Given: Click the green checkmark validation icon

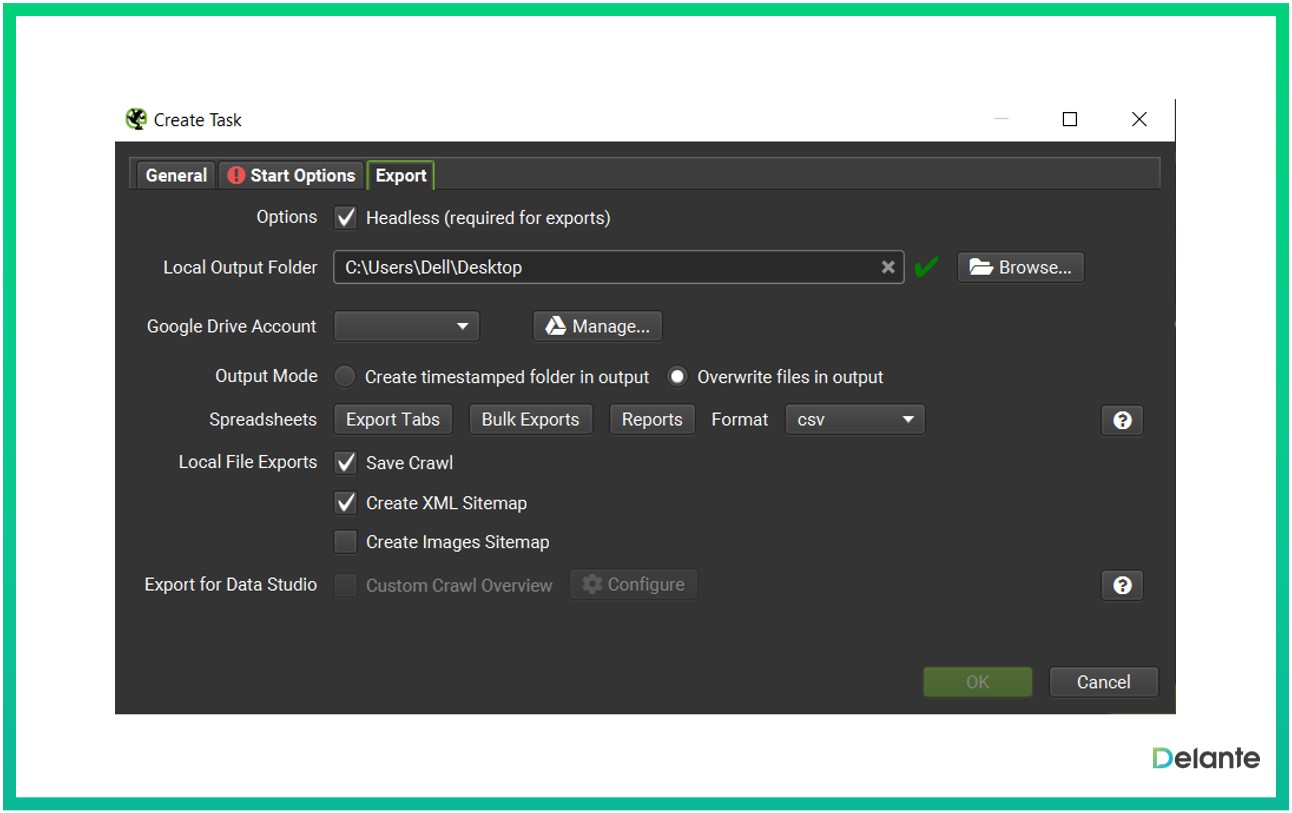Looking at the screenshot, I should tap(927, 267).
